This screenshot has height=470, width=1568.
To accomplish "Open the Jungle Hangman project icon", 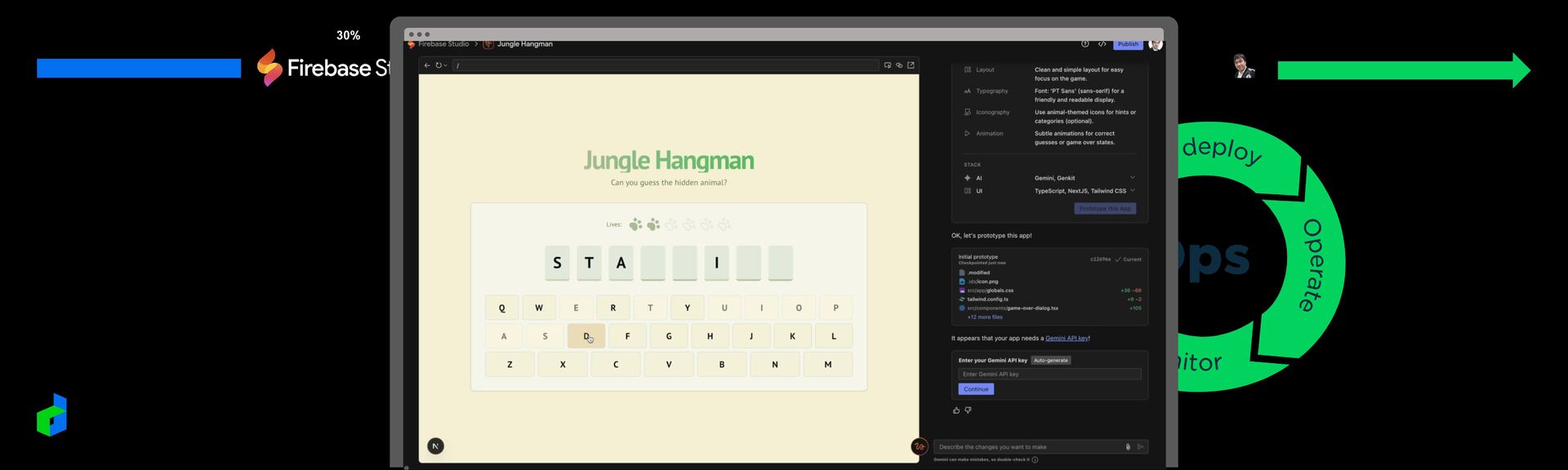I will [488, 44].
